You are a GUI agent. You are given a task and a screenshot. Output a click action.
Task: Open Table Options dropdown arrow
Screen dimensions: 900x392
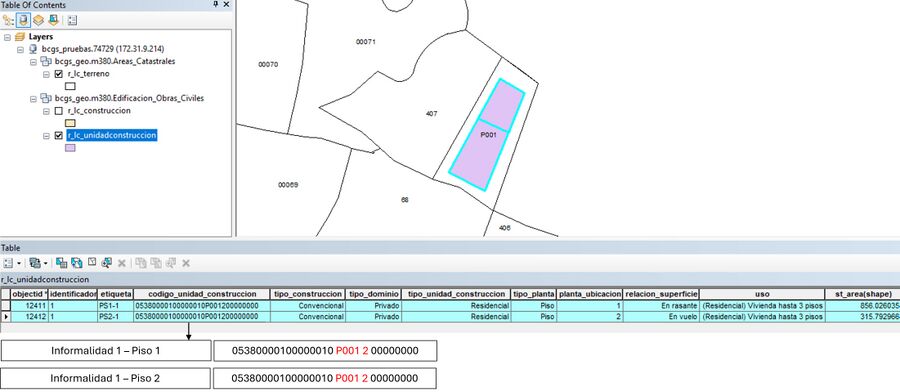point(20,263)
